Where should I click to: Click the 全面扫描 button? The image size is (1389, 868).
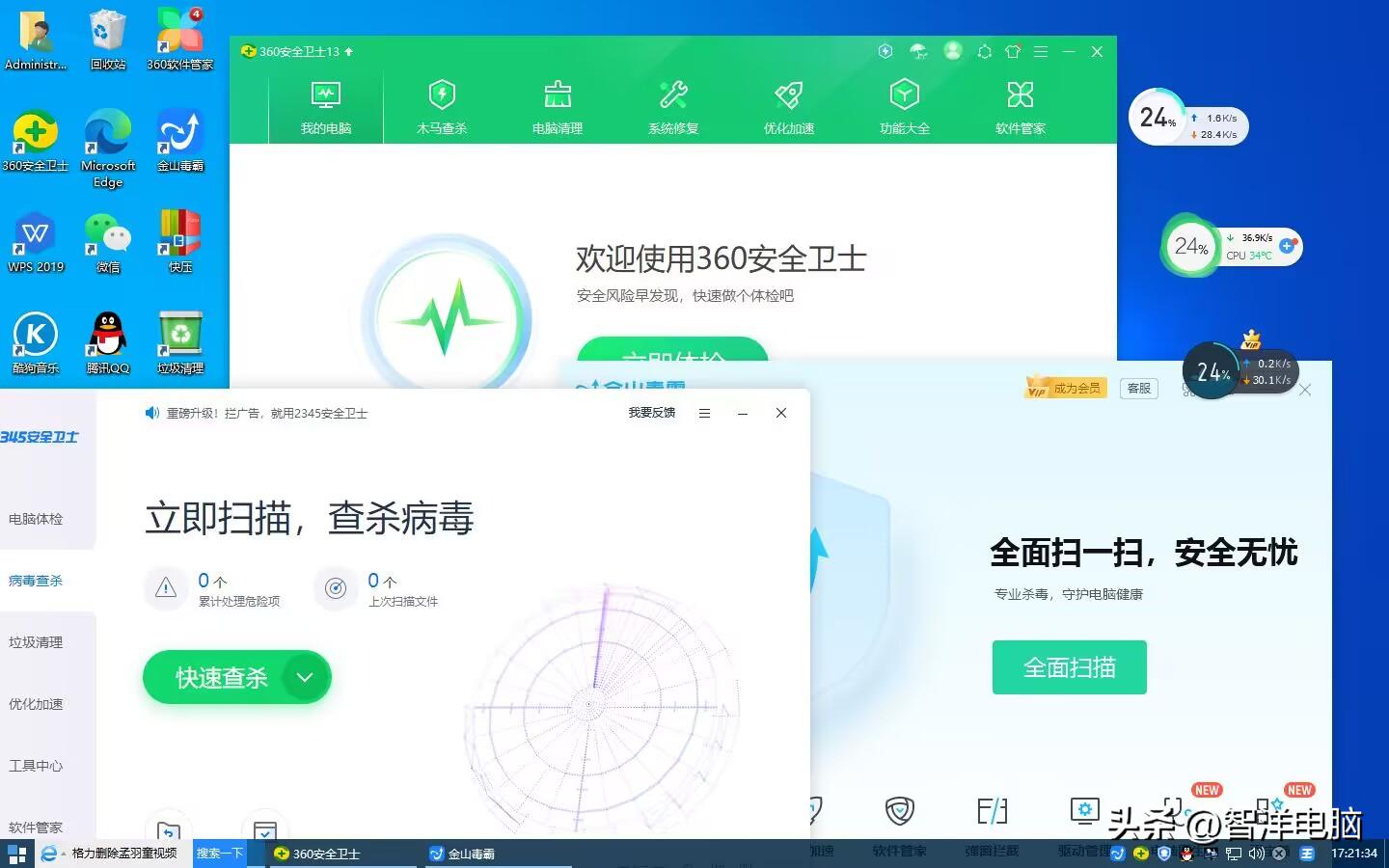(x=1068, y=666)
